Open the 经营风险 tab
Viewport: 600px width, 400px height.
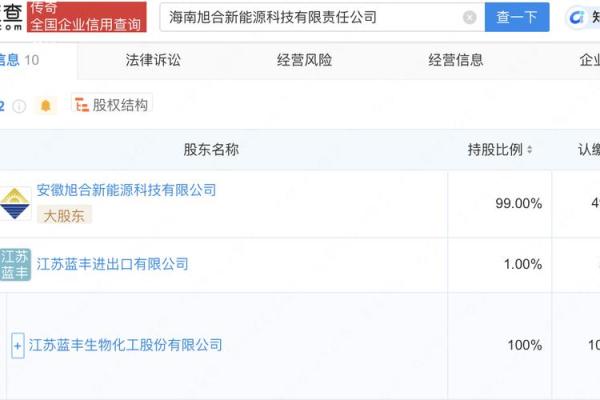tap(304, 60)
